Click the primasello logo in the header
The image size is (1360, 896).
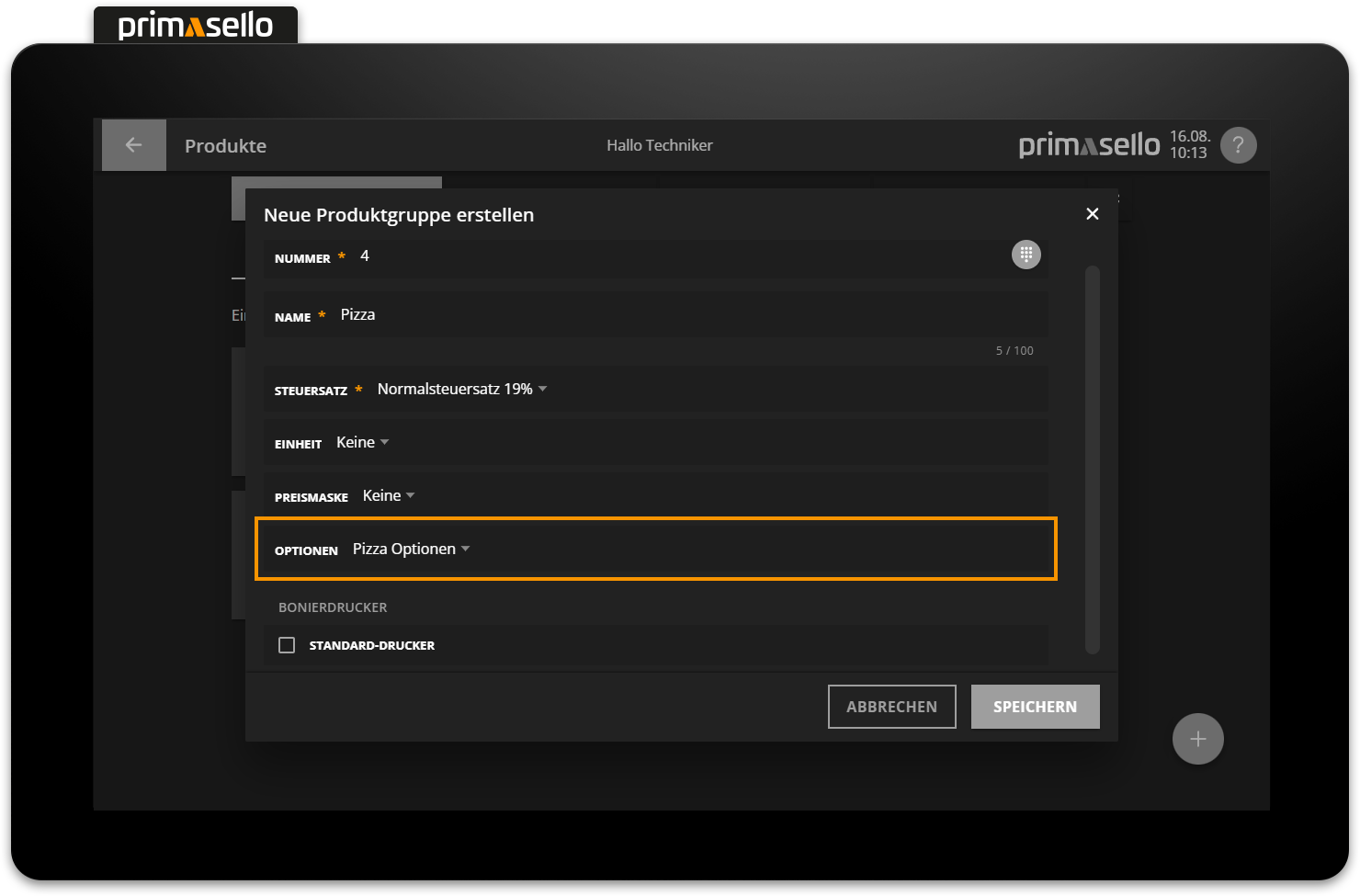(1088, 144)
